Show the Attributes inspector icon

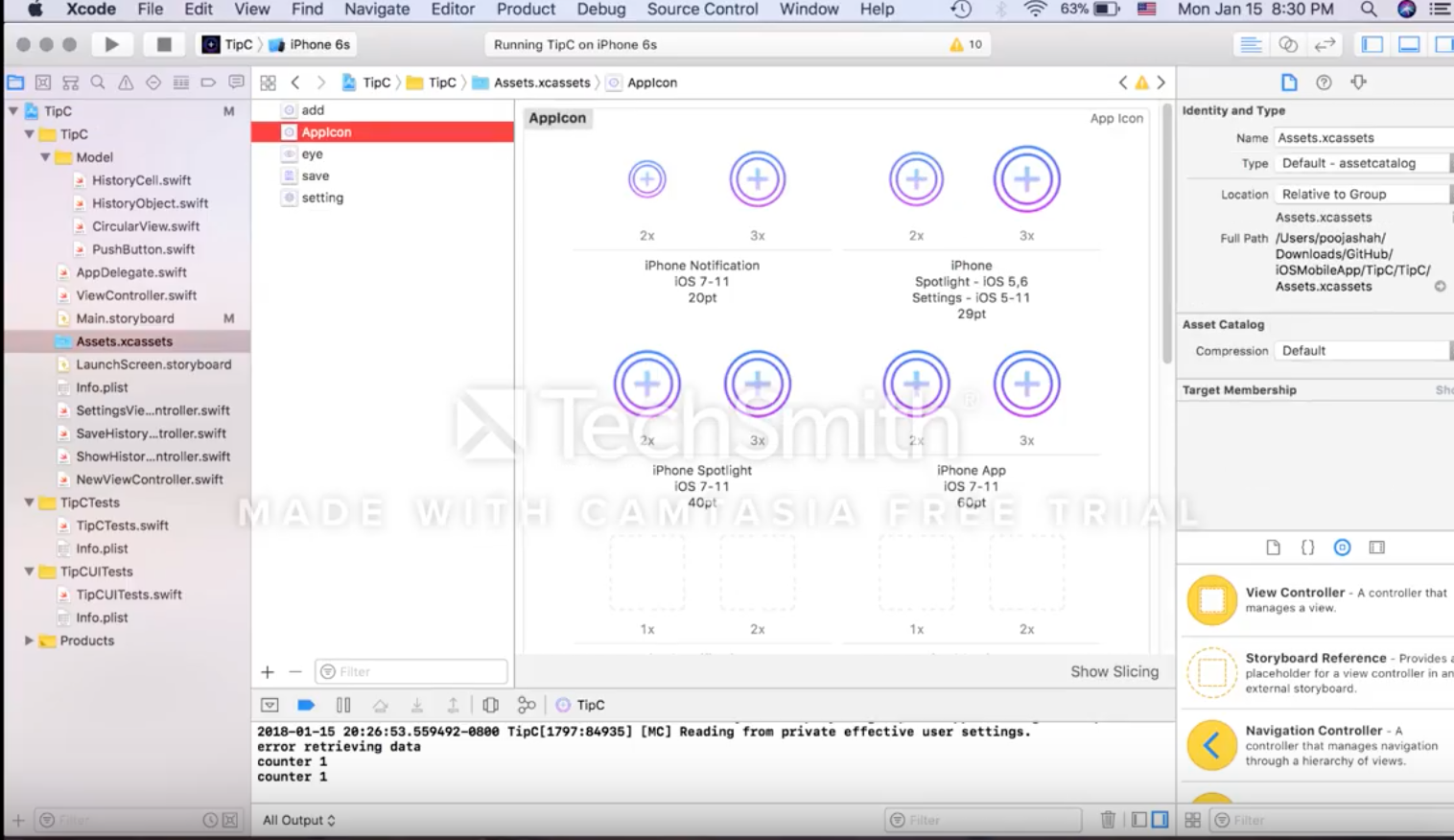[x=1359, y=82]
